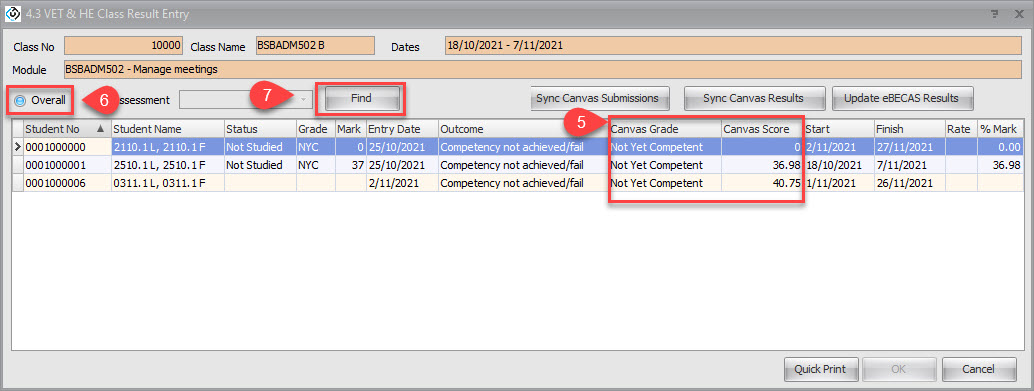The height and width of the screenshot is (391, 1034).
Task: Click Update eBECAS Results button
Action: point(901,98)
